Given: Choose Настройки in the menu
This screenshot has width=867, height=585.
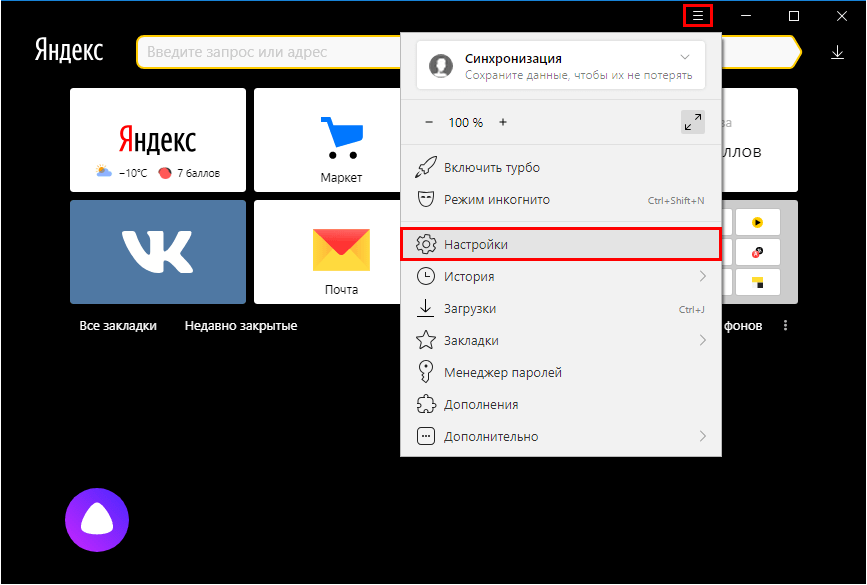Looking at the screenshot, I should tap(561, 244).
